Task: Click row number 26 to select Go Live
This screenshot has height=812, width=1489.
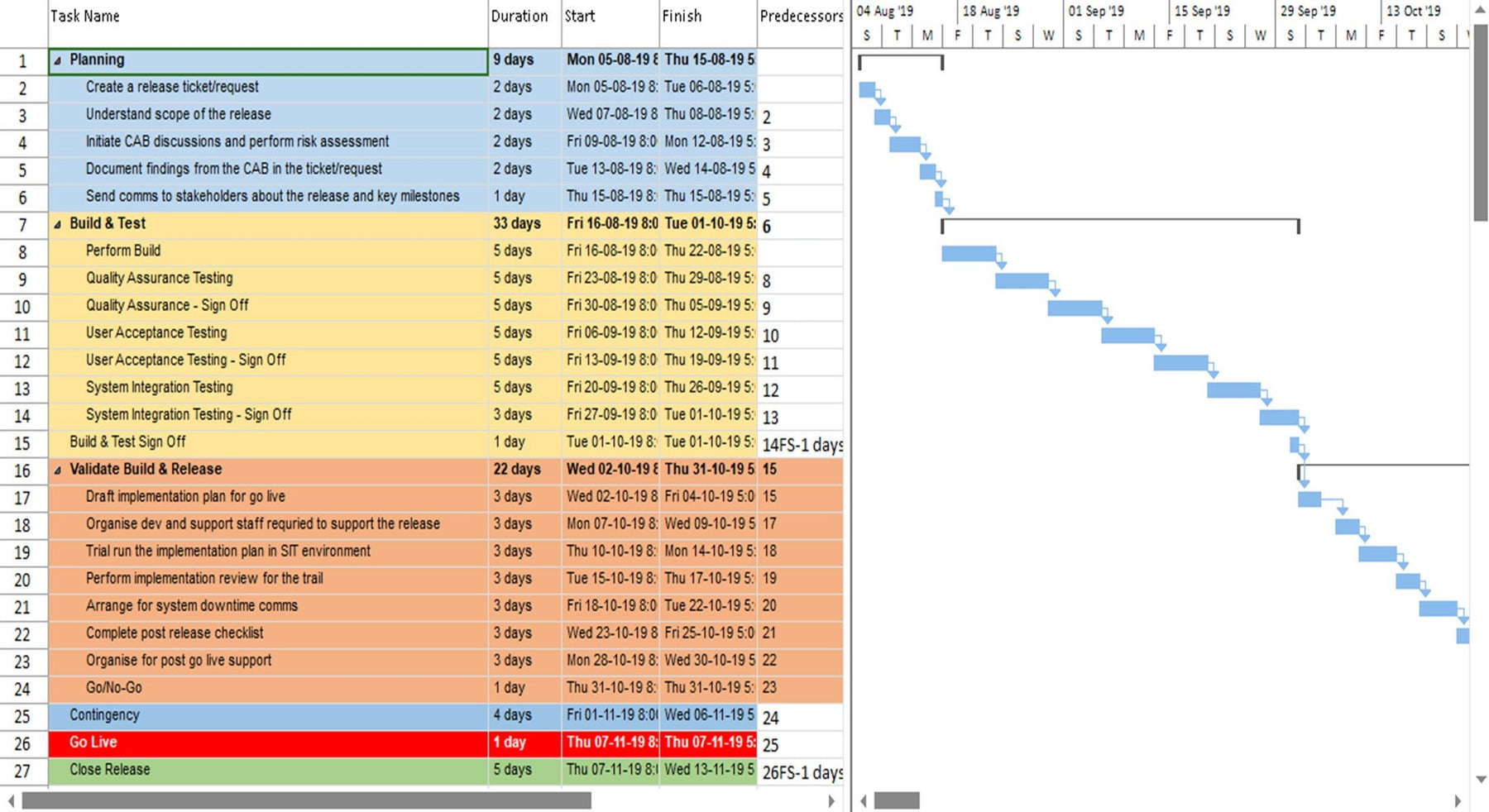Action: click(24, 743)
